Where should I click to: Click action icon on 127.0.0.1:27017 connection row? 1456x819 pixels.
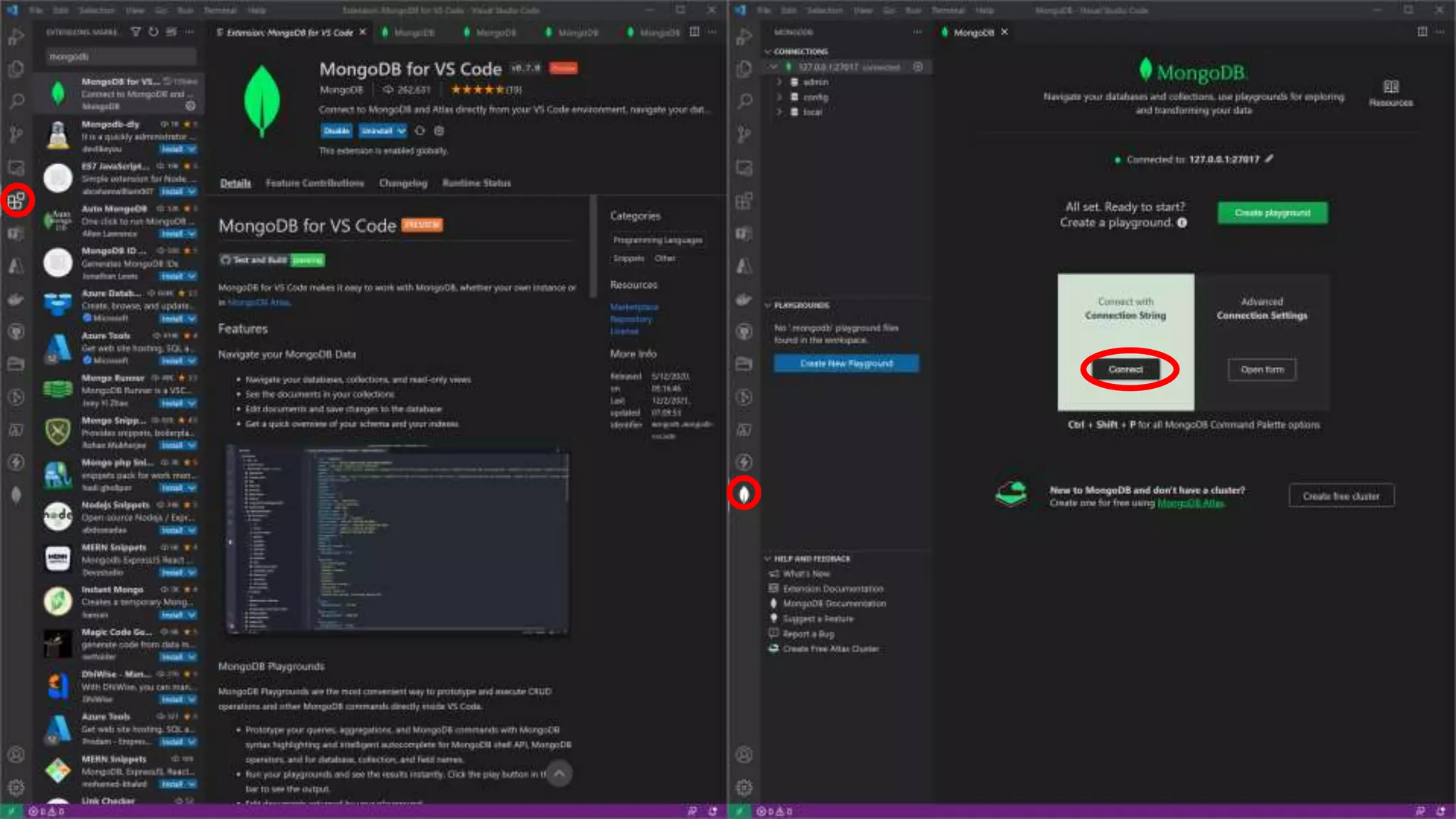pyautogui.click(x=919, y=67)
